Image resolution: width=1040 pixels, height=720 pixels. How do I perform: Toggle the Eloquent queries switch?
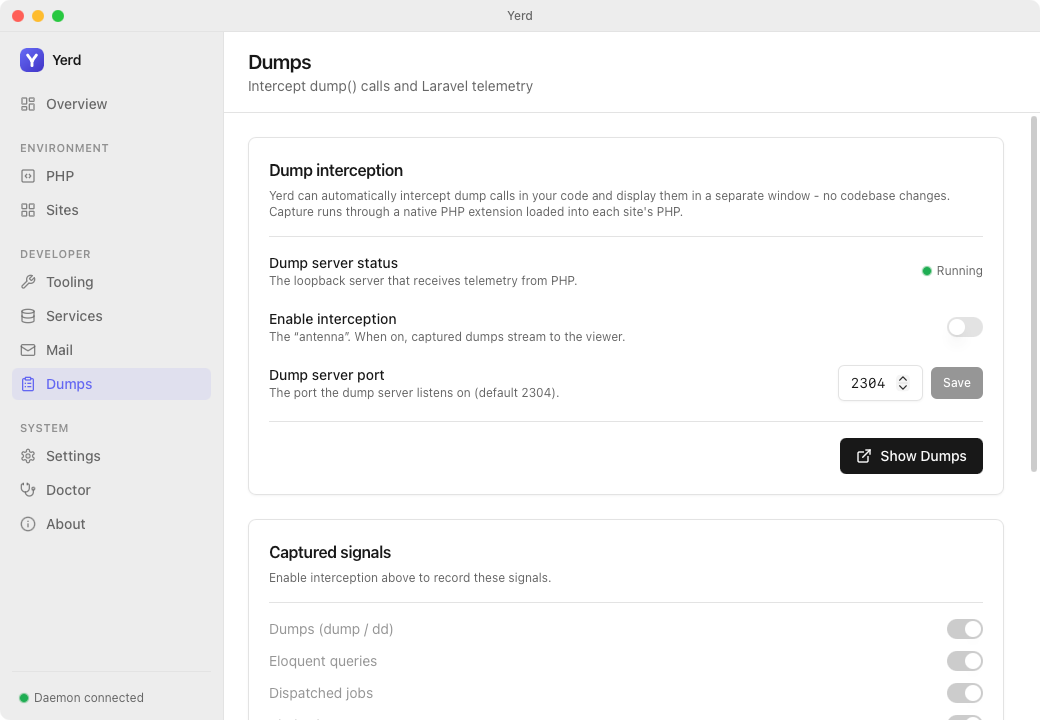pos(964,661)
